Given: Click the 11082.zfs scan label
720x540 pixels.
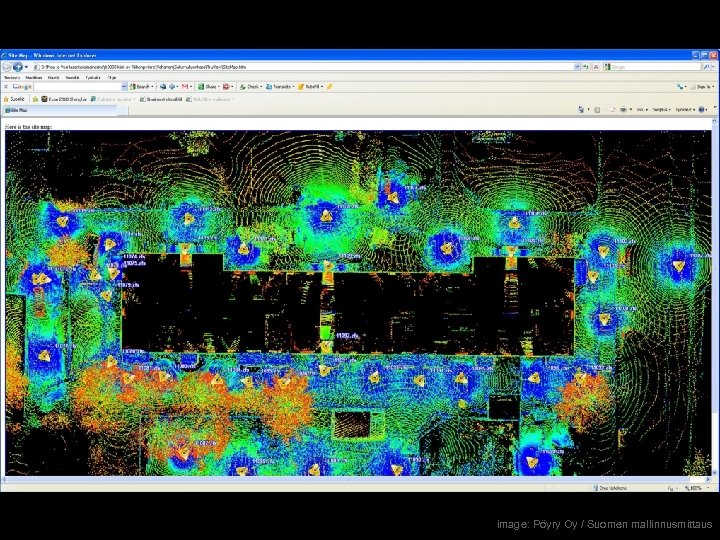Looking at the screenshot, I should [347, 336].
